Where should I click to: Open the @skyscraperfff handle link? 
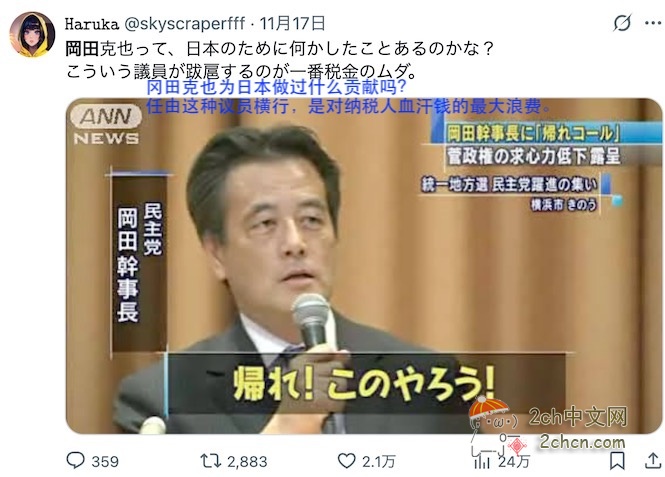(x=184, y=24)
